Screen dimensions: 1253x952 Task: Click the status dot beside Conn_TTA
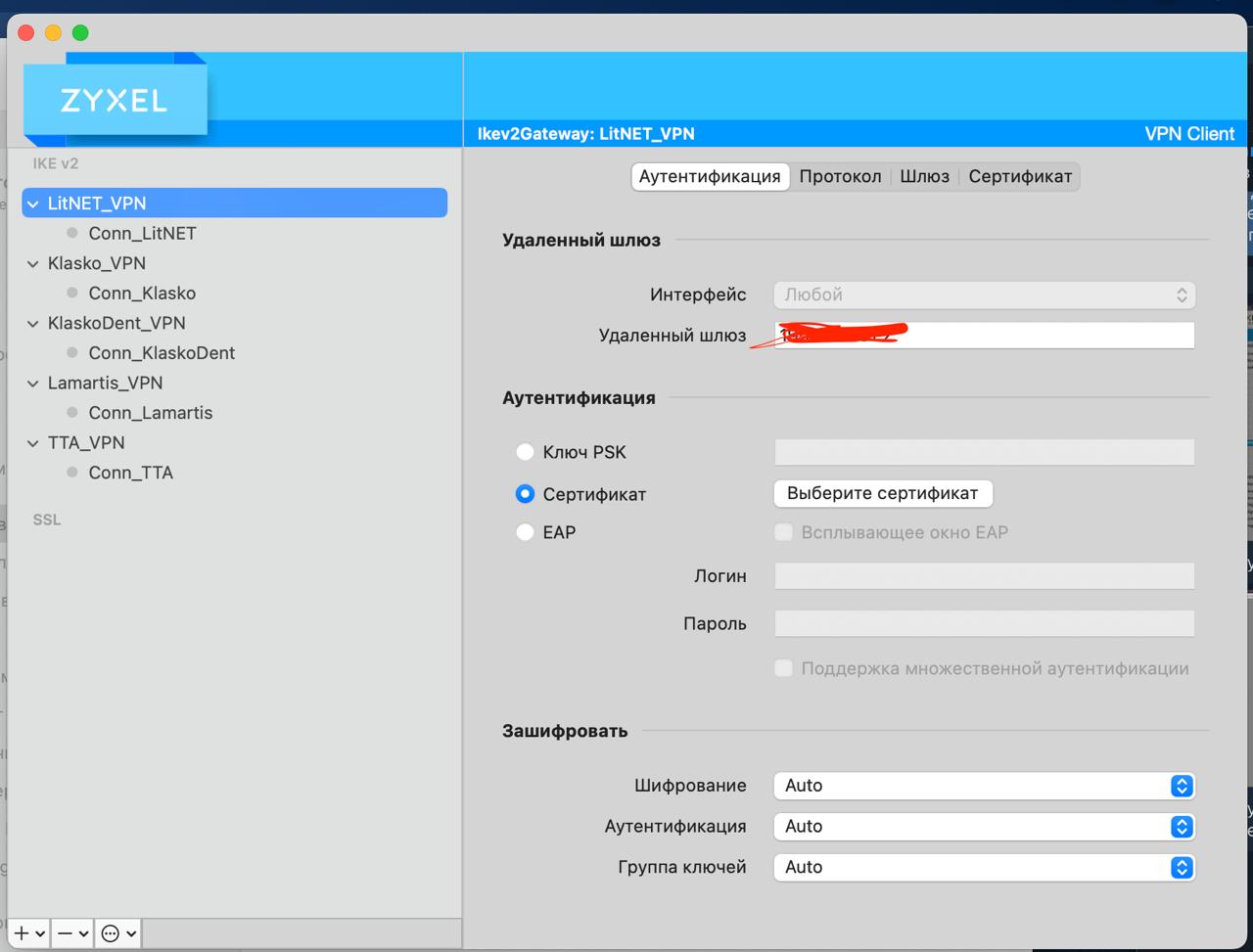coord(71,472)
